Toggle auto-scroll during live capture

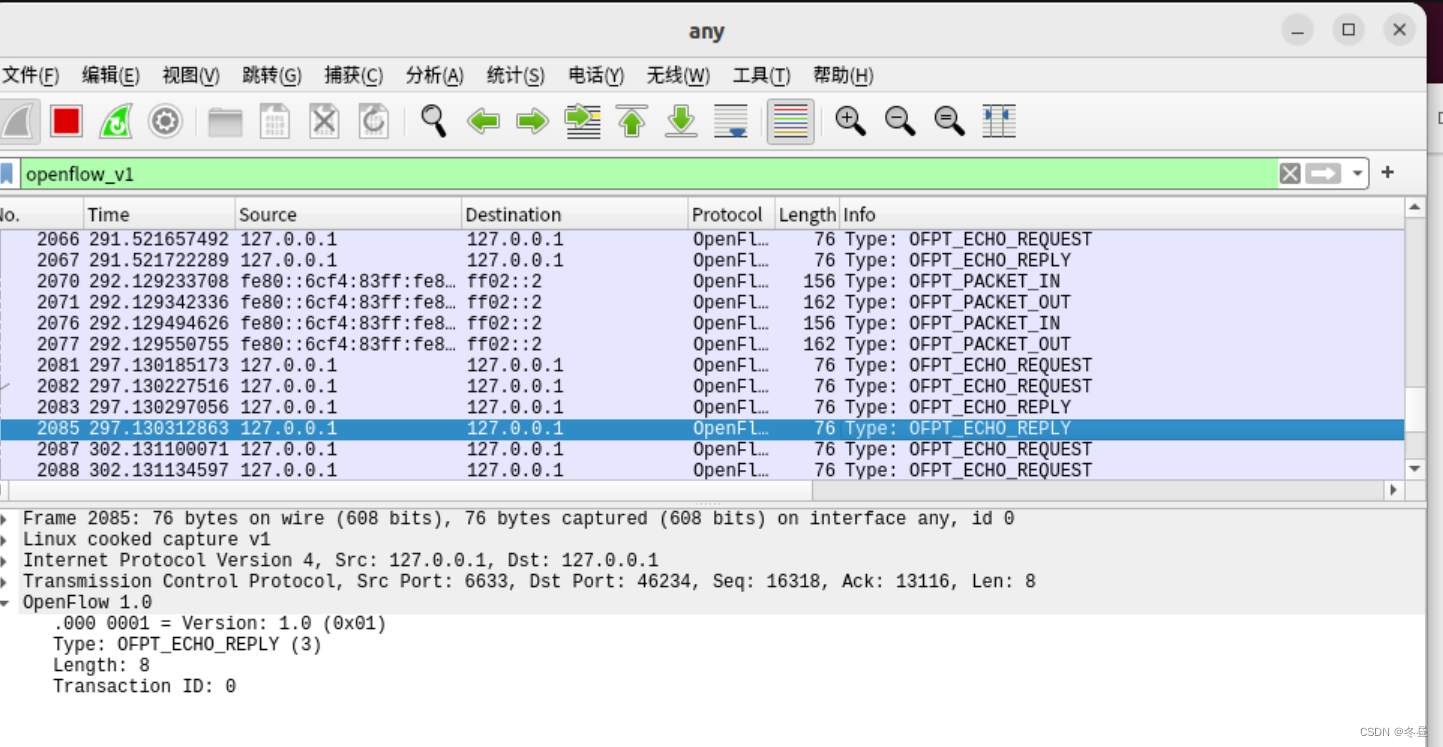click(731, 122)
